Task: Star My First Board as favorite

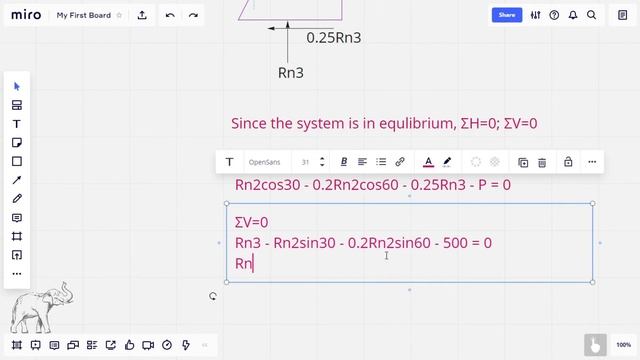Action: (119, 16)
